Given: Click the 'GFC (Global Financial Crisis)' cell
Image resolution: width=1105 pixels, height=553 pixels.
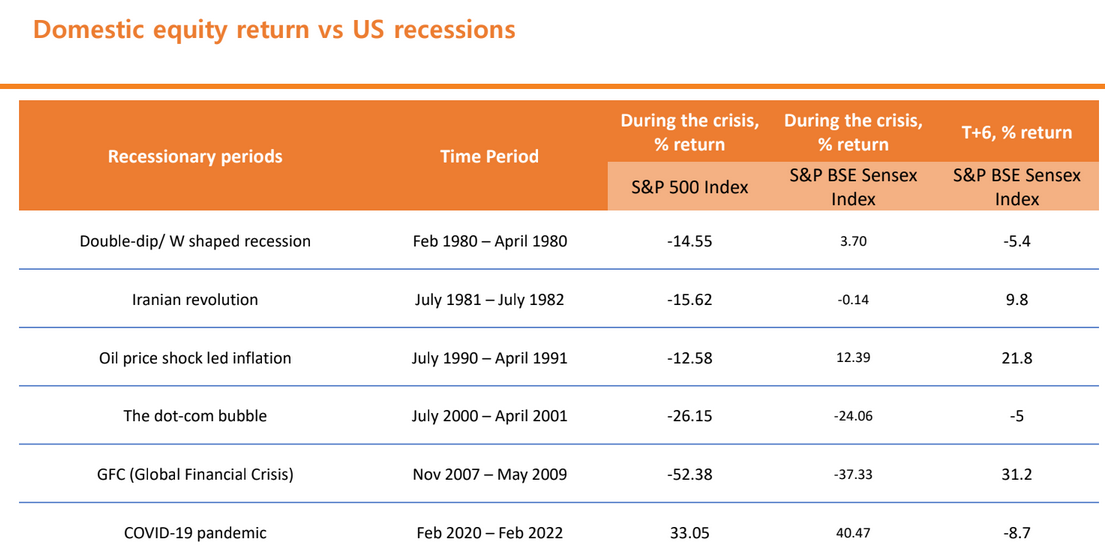Looking at the screenshot, I should [x=195, y=474].
